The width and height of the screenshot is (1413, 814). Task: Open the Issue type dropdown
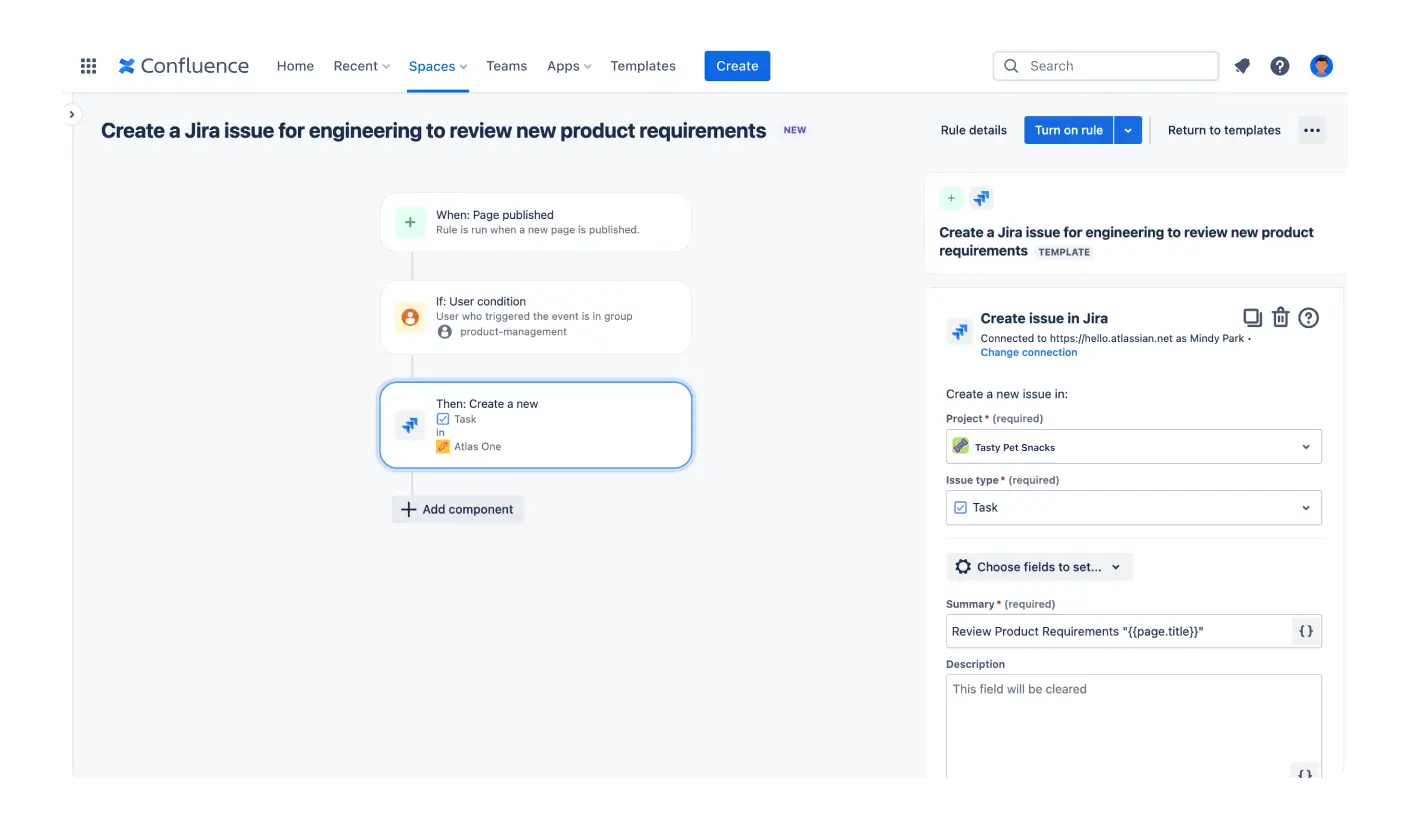1133,508
